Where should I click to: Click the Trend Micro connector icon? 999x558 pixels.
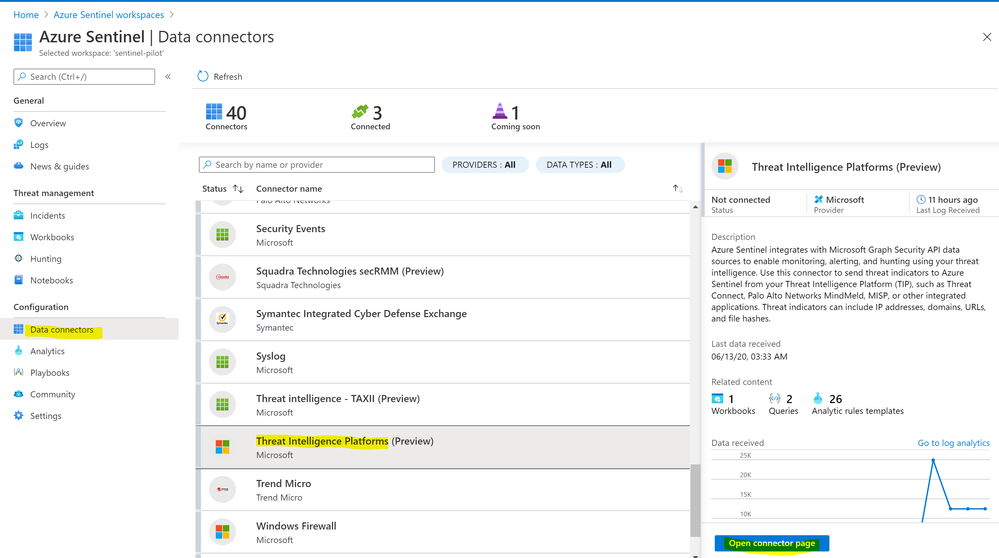(222, 489)
